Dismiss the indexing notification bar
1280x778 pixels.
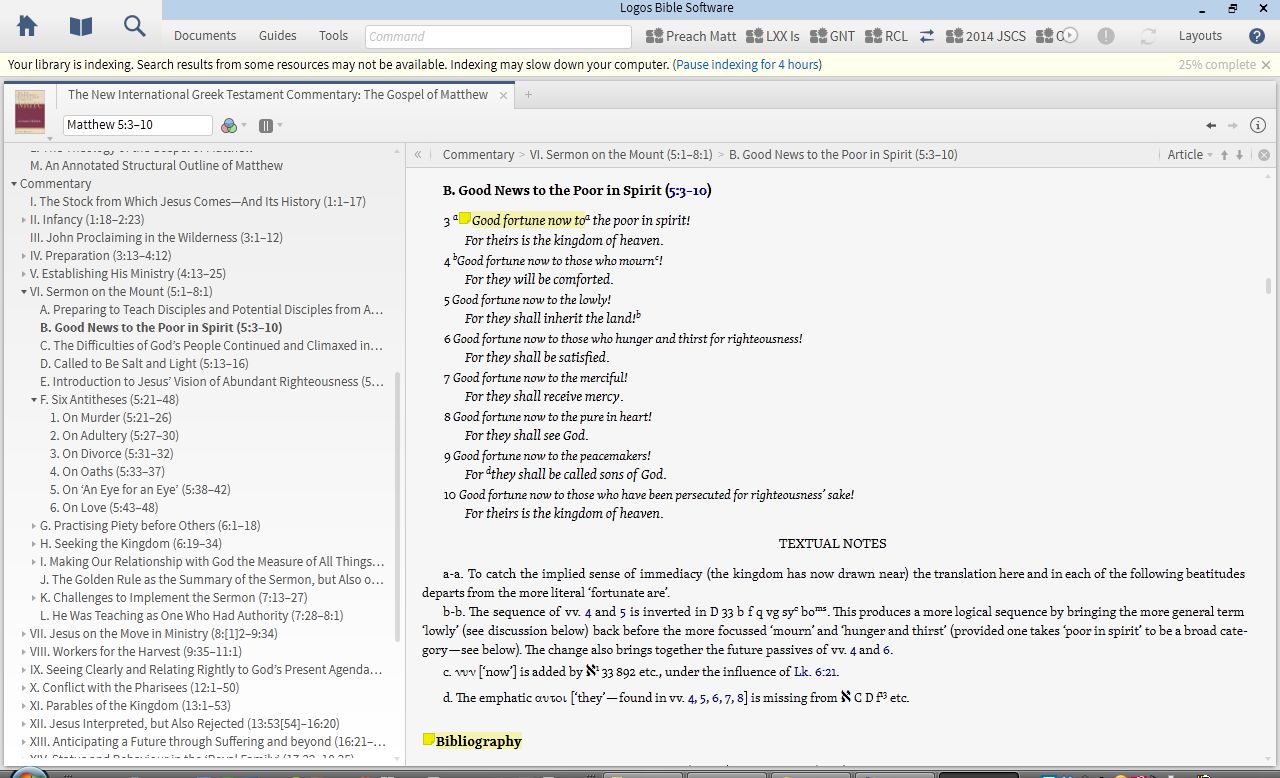[1266, 65]
